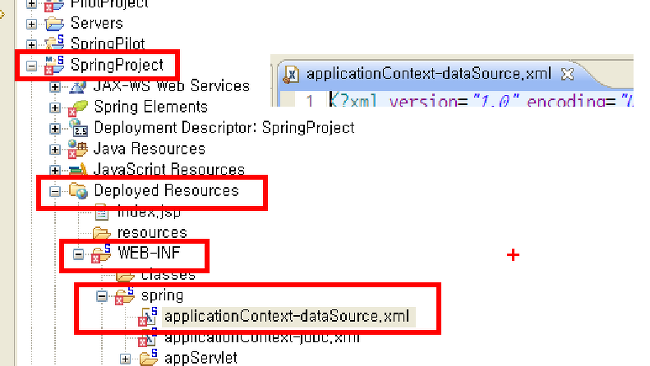Select the spring folder label

click(x=162, y=296)
